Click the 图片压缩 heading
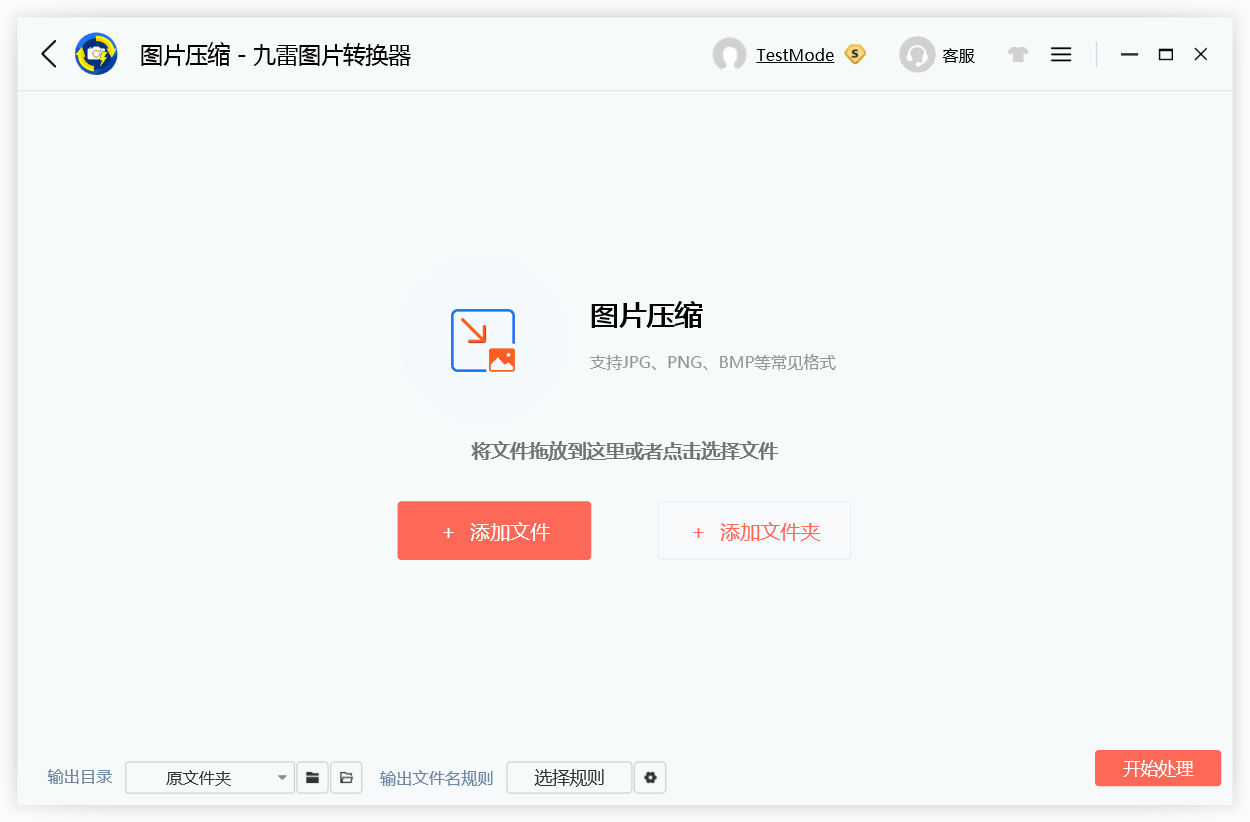Screen dimensions: 1250x822 click(646, 316)
